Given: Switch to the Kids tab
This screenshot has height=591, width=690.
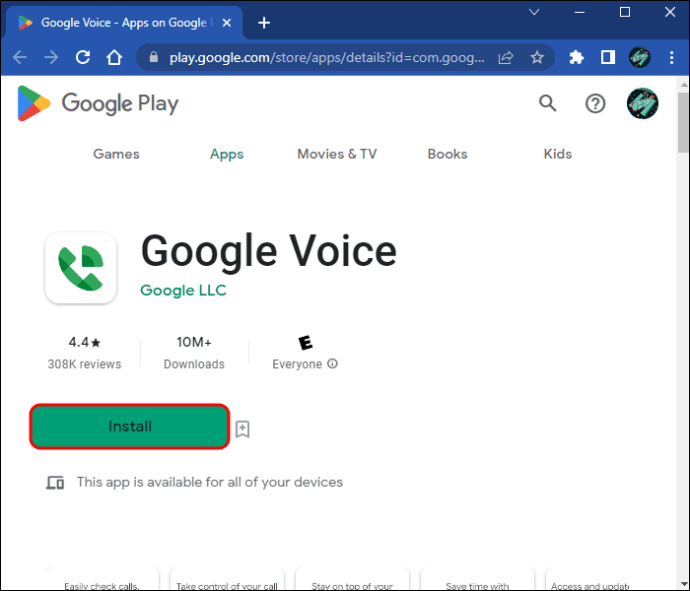Looking at the screenshot, I should (558, 154).
